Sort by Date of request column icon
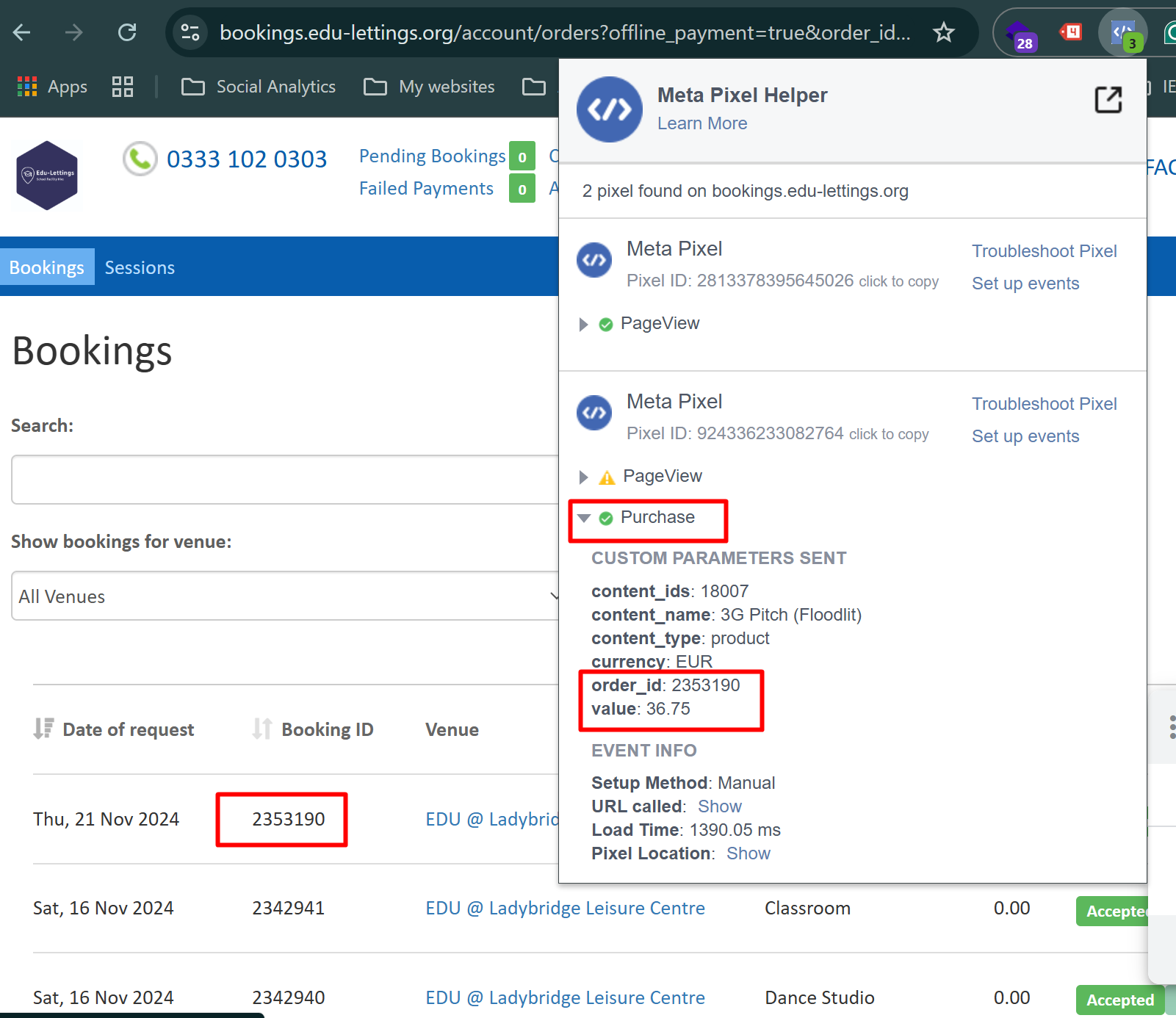The image size is (1176, 1018). click(43, 729)
